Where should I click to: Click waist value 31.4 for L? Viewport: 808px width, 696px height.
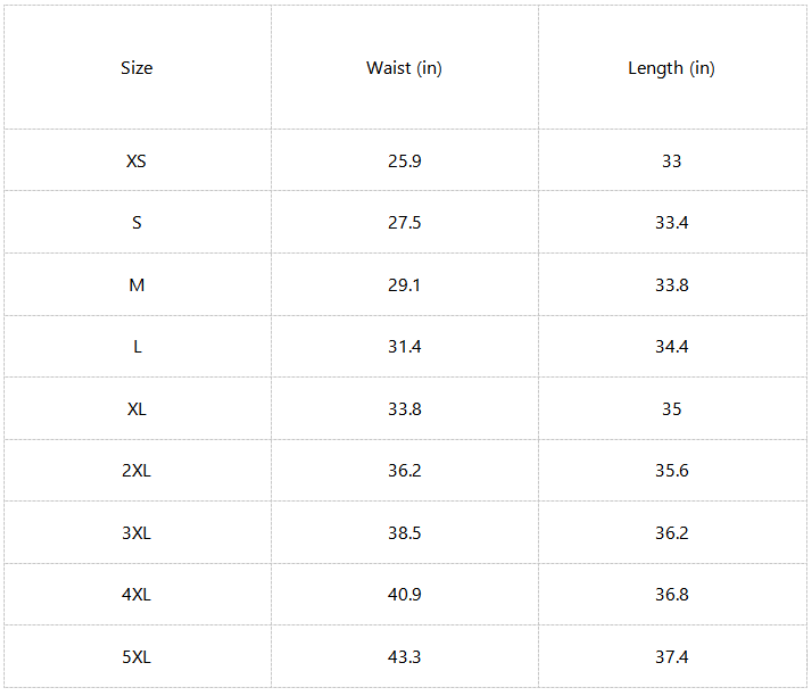(x=405, y=346)
